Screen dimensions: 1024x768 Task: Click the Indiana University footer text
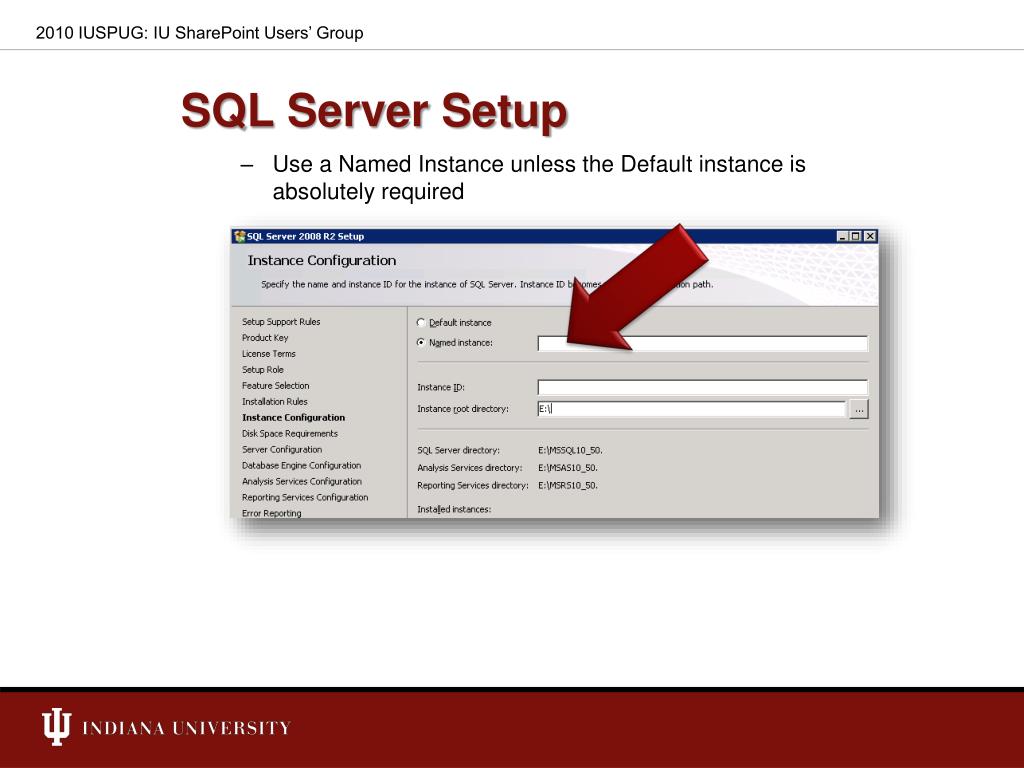coord(186,728)
